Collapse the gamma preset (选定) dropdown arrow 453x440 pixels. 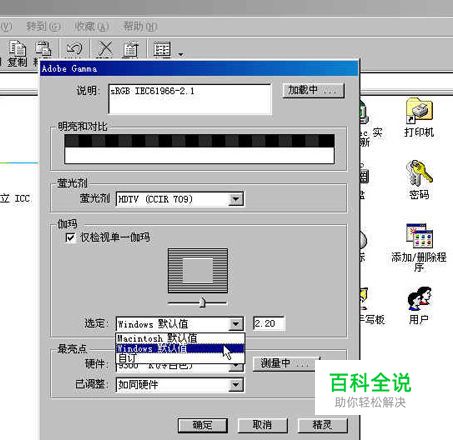[x=236, y=324]
